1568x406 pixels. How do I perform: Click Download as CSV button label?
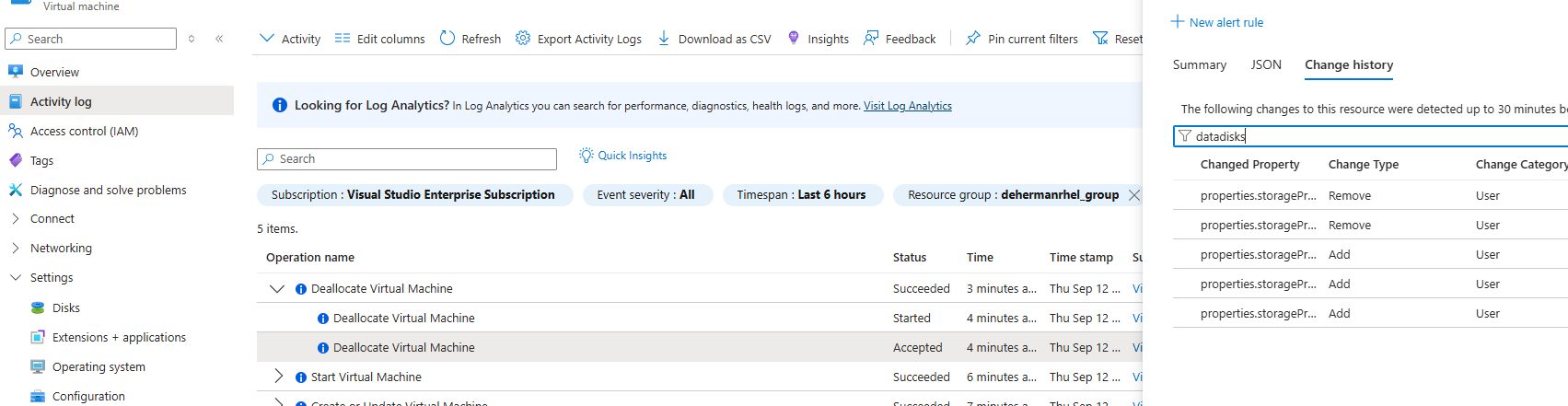tap(725, 39)
